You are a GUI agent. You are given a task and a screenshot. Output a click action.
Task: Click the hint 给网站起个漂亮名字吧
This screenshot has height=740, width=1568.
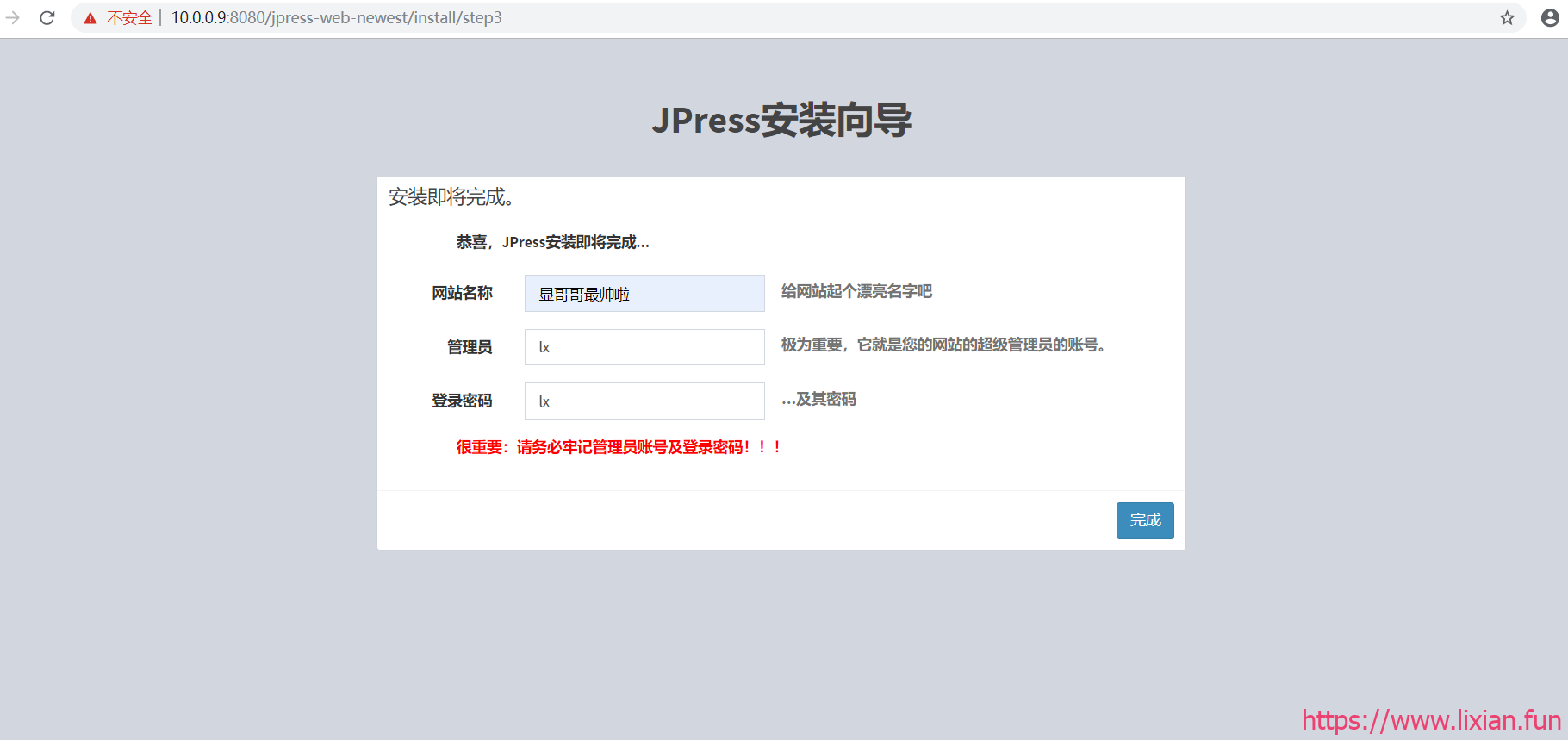tap(856, 291)
